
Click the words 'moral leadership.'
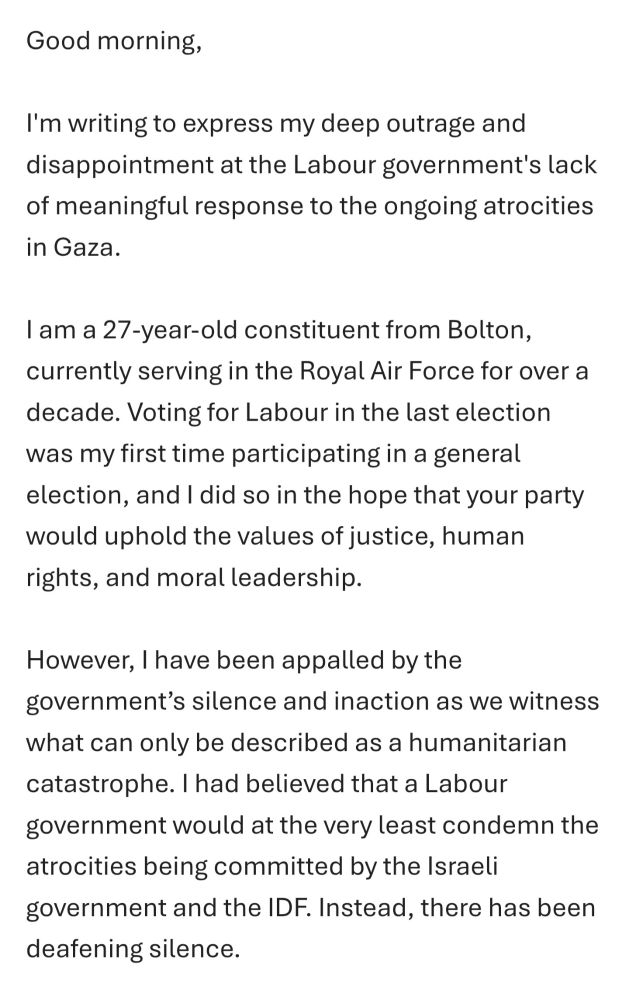point(259,577)
